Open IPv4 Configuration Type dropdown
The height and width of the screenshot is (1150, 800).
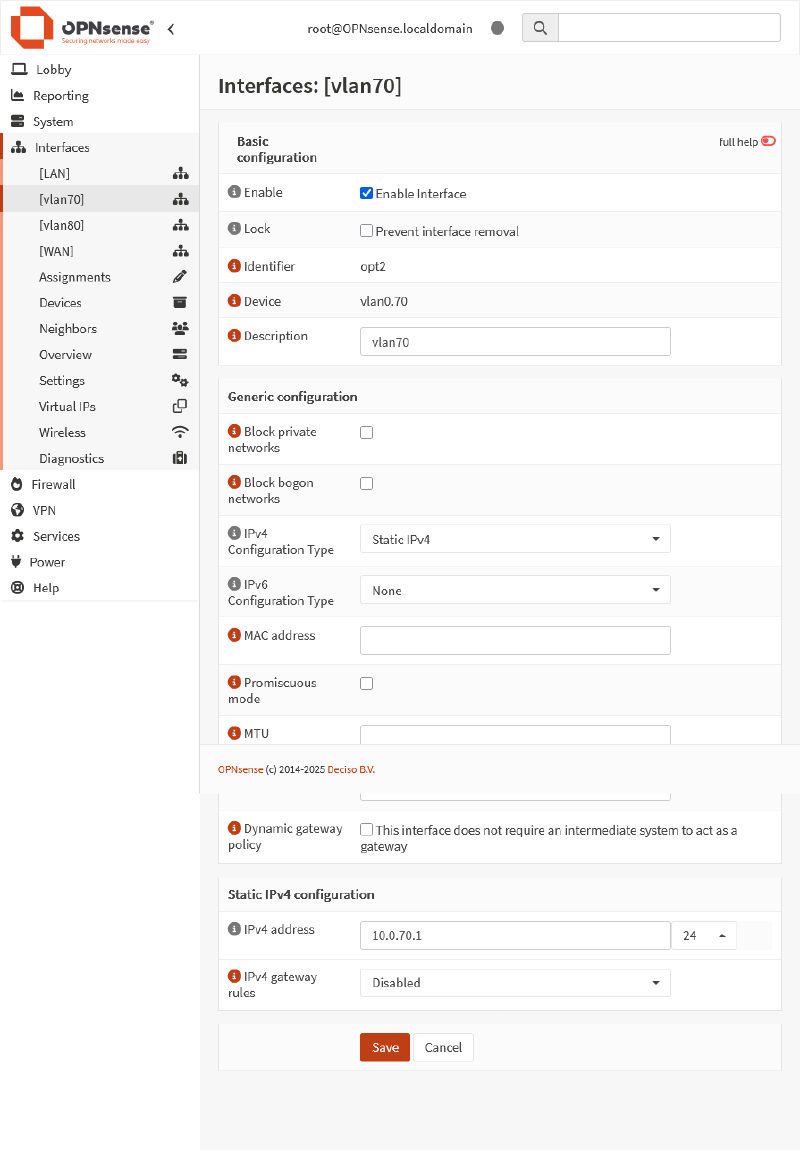coord(515,539)
